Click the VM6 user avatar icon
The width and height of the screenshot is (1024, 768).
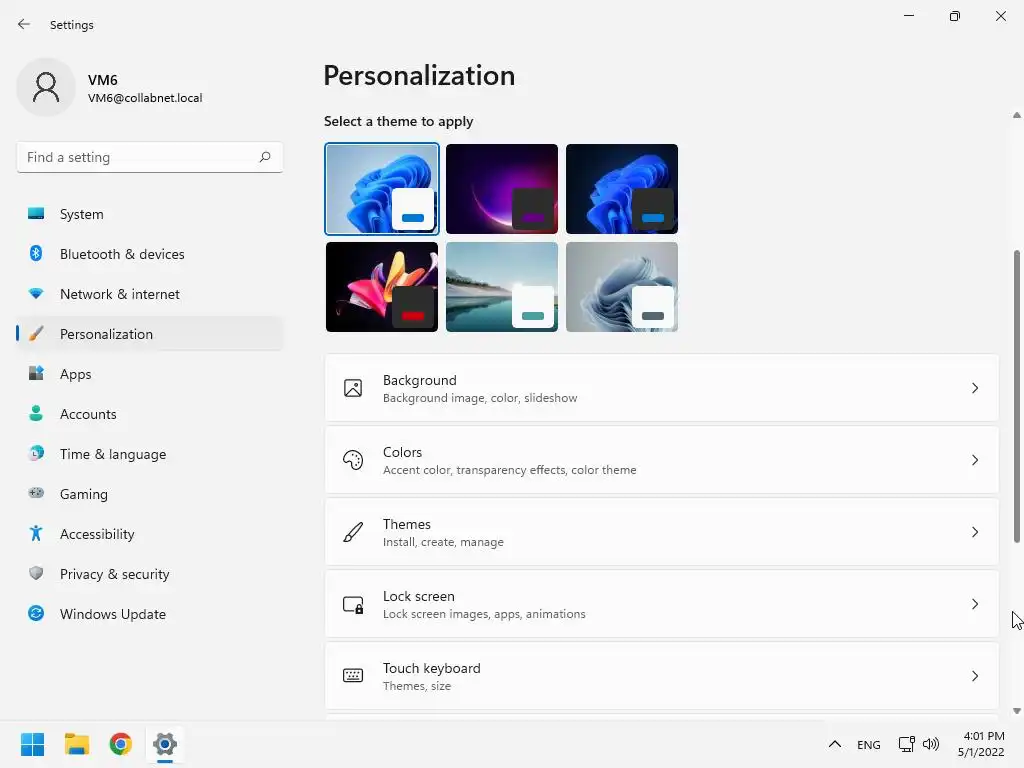tap(46, 87)
